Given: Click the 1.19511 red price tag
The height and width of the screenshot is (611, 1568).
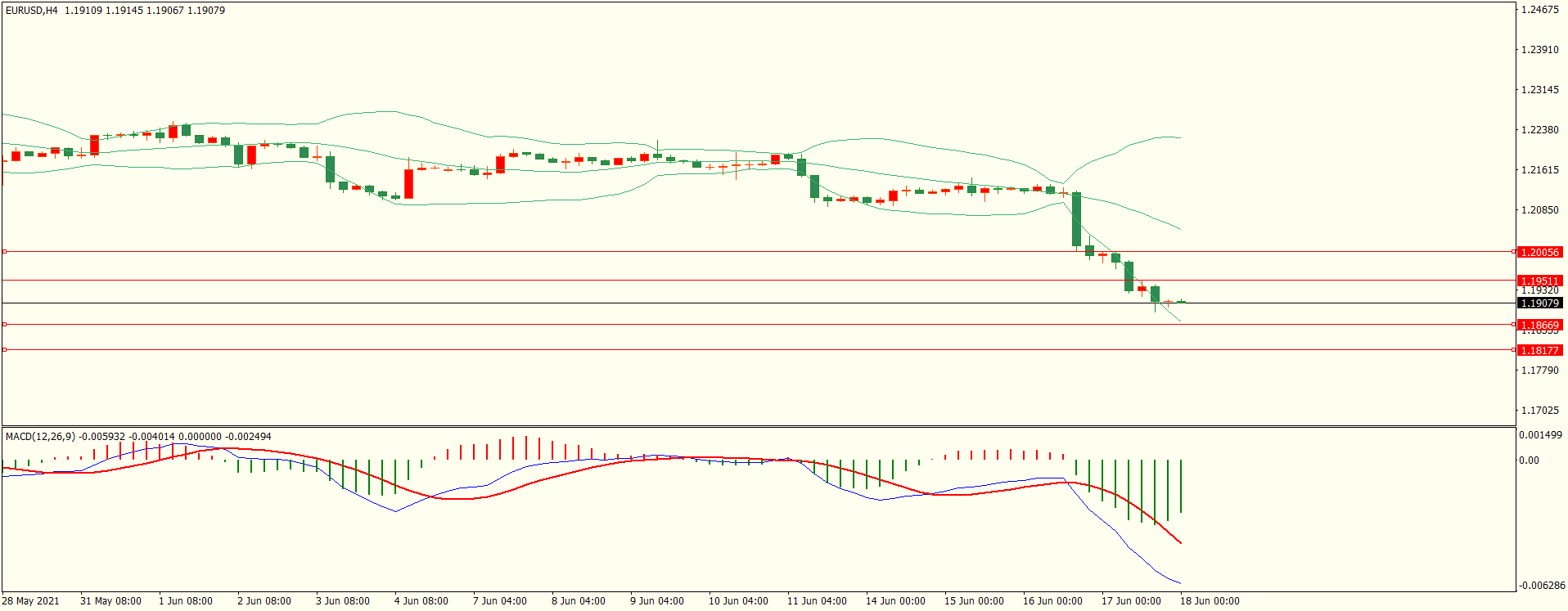Looking at the screenshot, I should [x=1539, y=281].
